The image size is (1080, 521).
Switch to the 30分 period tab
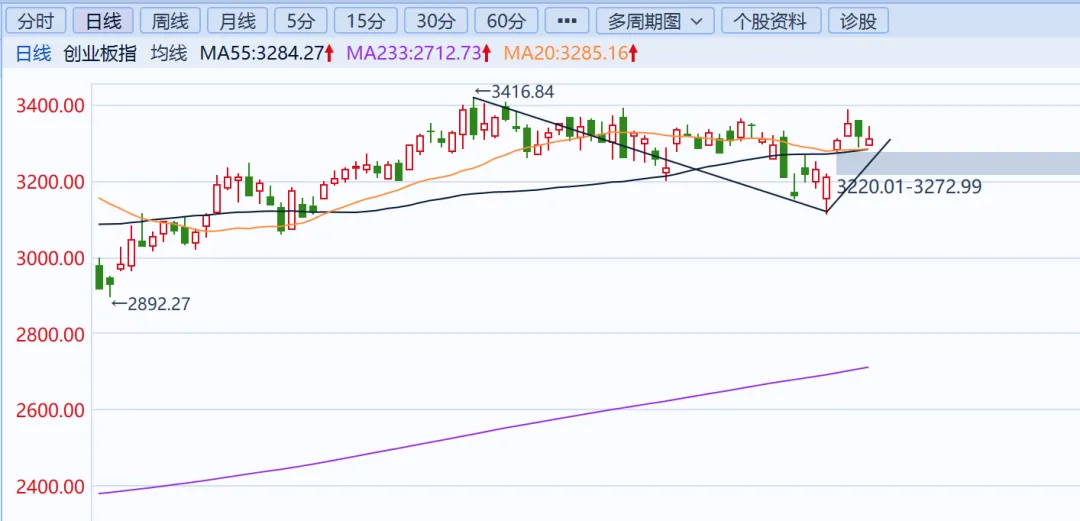[435, 21]
